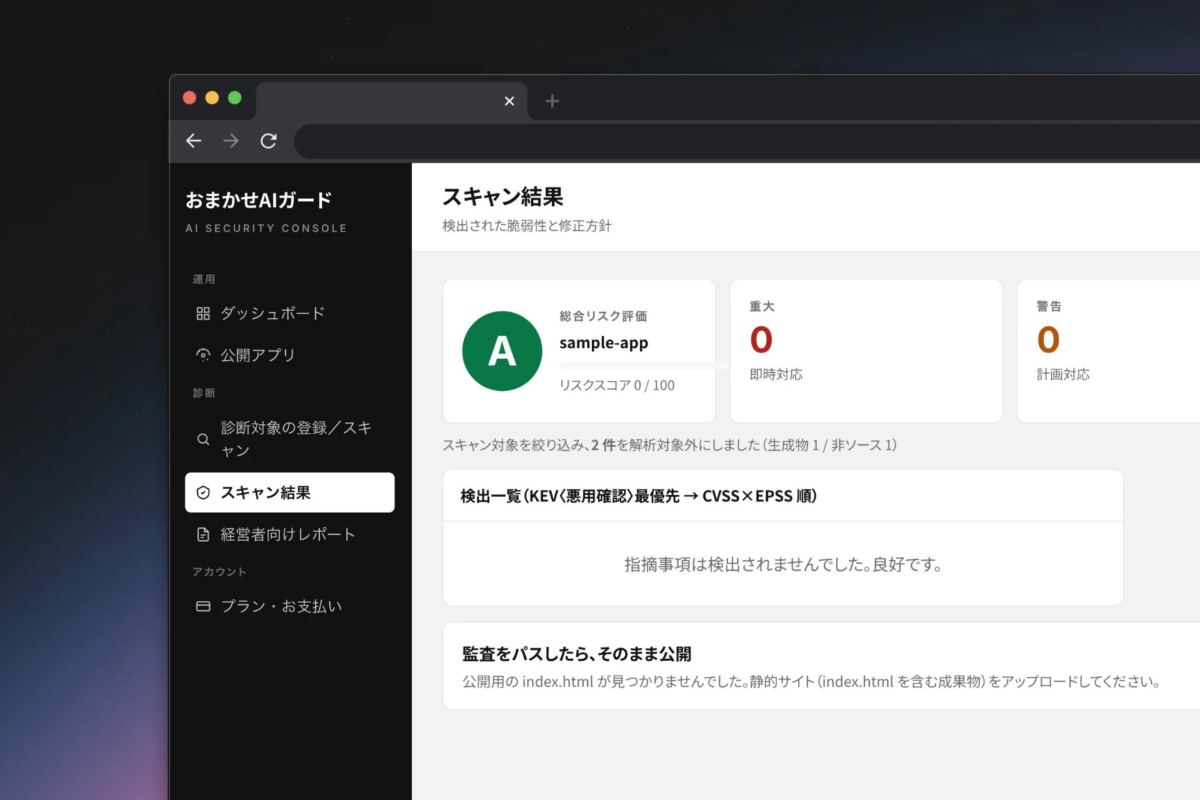Click the shield icon next to スキャン結果

click(203, 493)
